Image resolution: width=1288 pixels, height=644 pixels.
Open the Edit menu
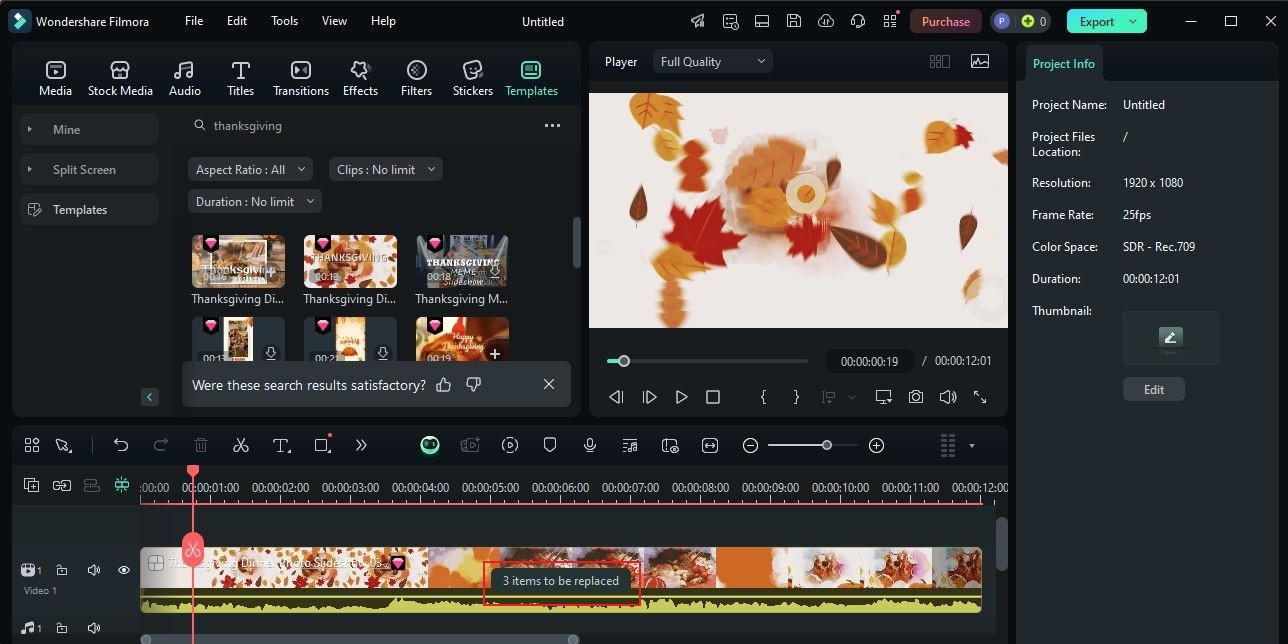pos(237,21)
